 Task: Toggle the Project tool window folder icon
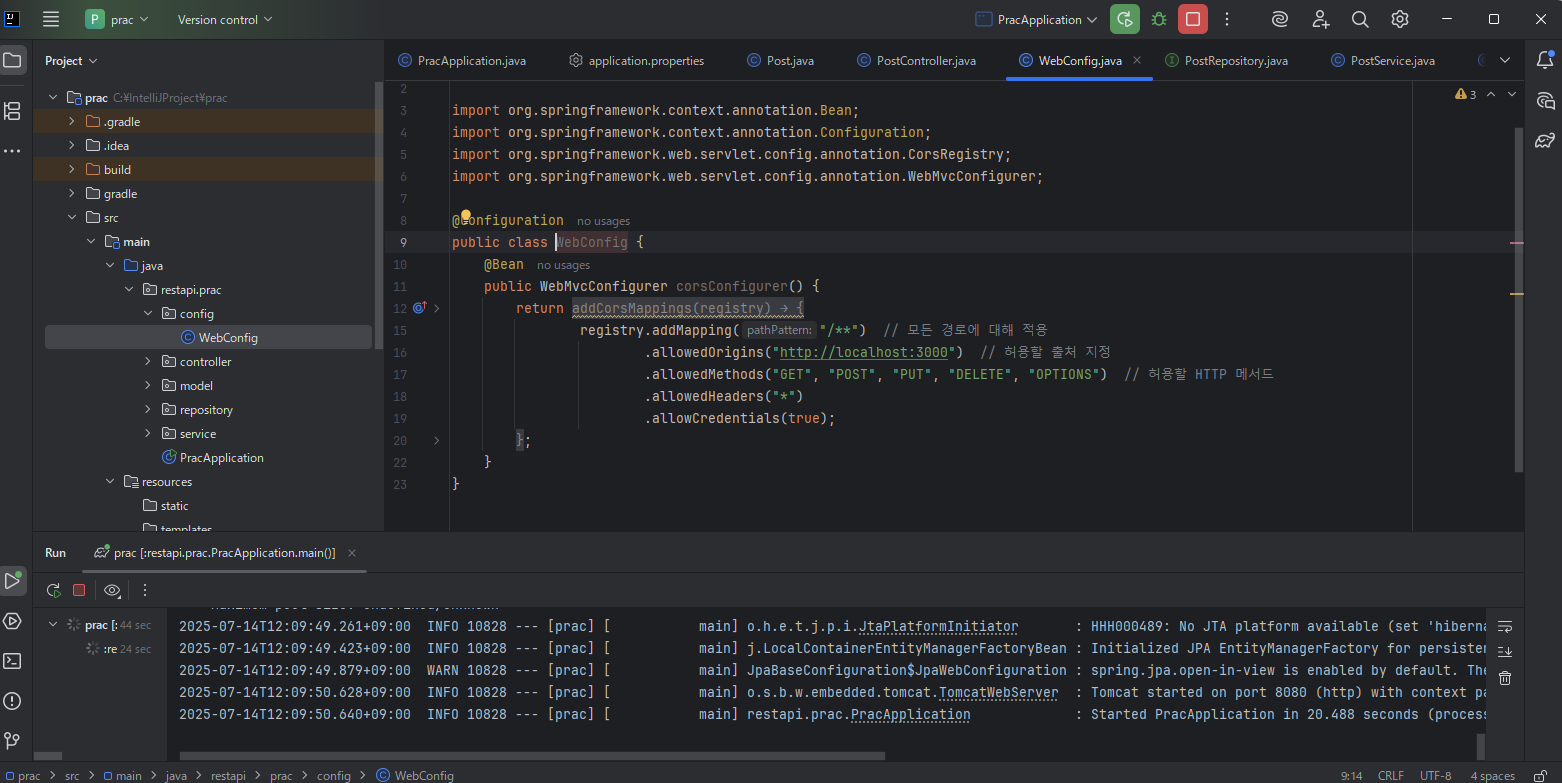pos(12,61)
